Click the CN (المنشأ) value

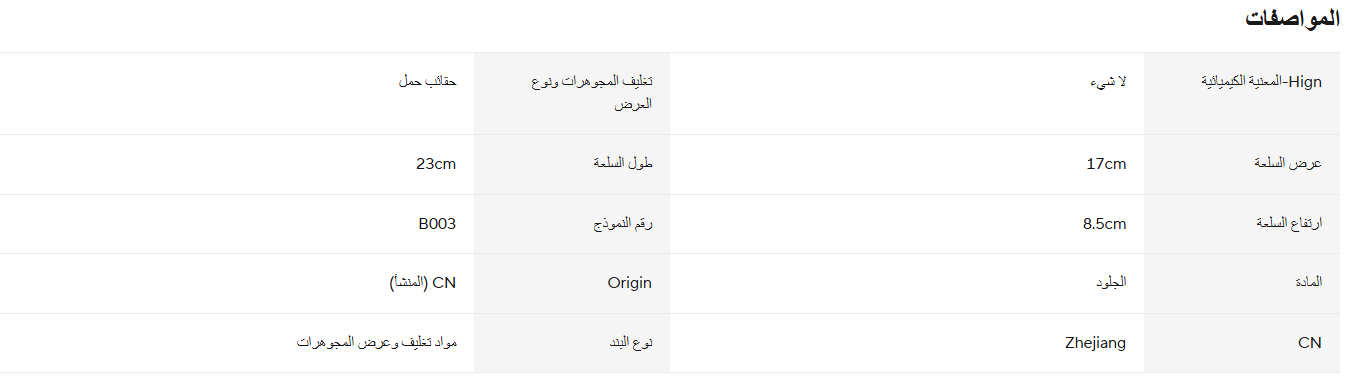click(x=423, y=283)
